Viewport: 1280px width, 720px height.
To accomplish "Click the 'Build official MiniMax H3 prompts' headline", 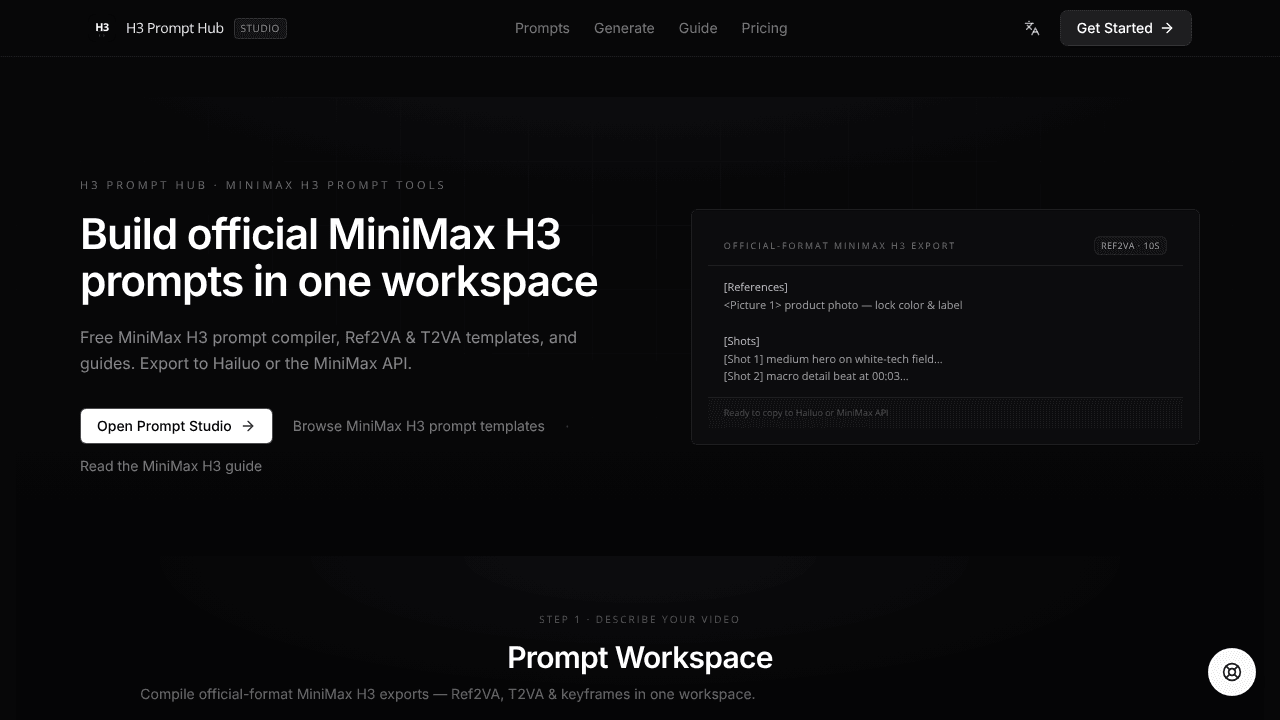I will tap(339, 258).
